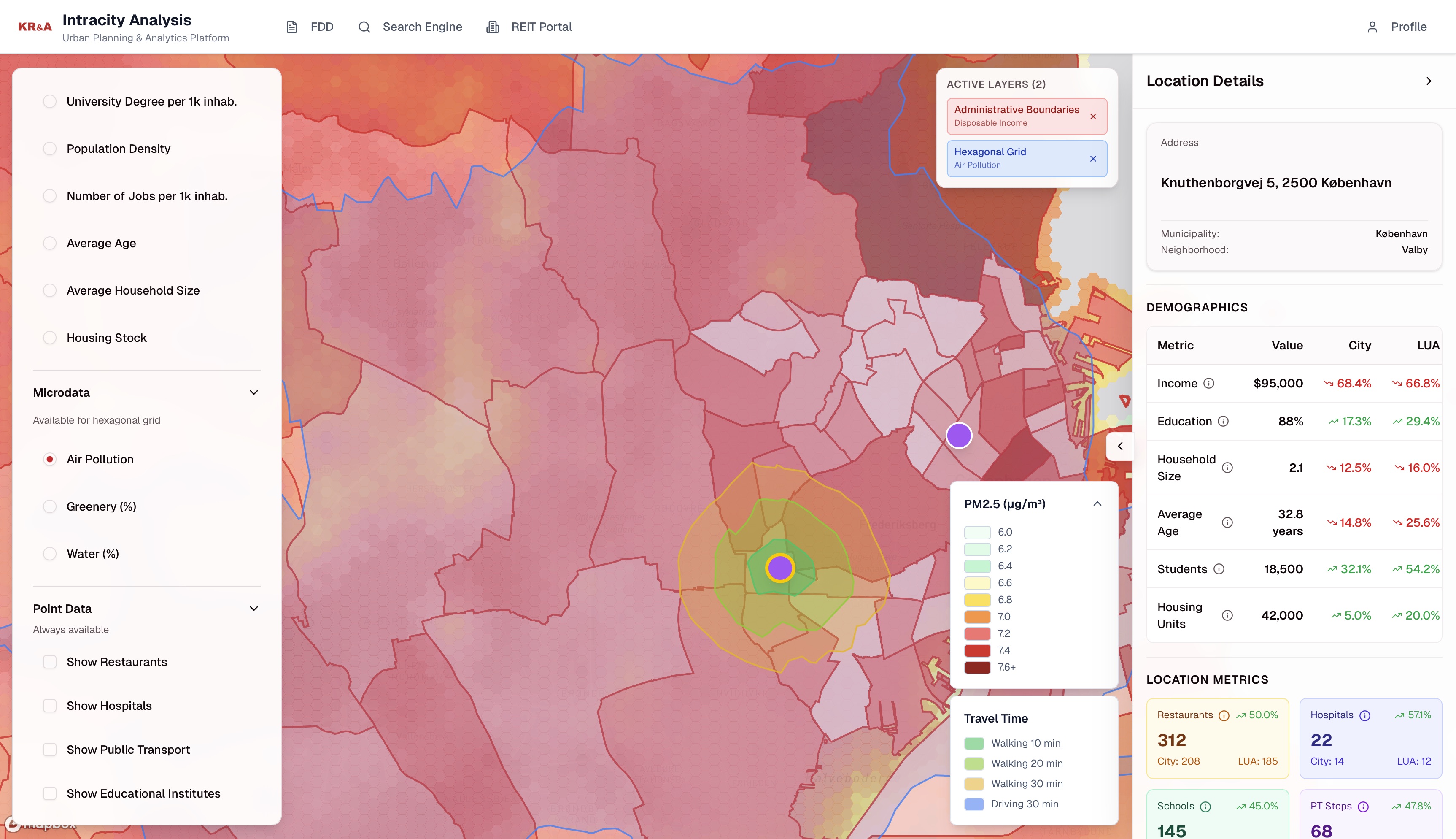Click the Driving 30 min swatch
Screen dimensions: 1456x839
pos(974,804)
